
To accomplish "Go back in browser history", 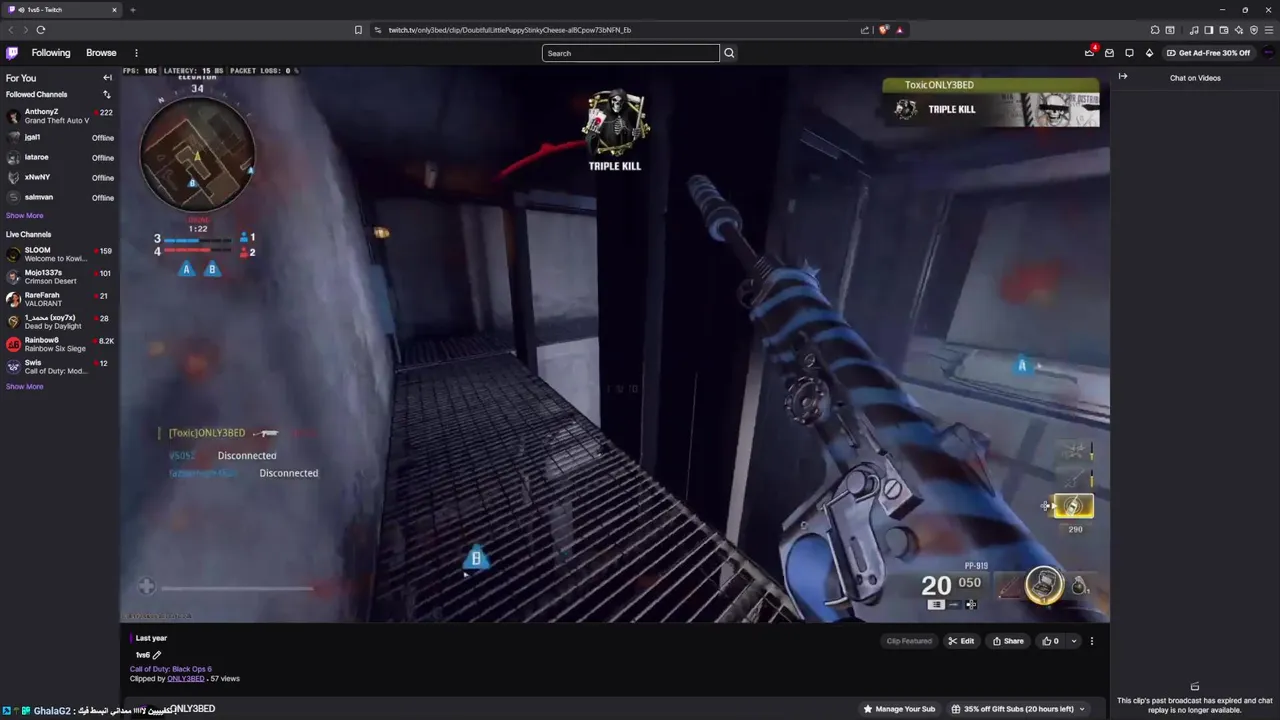I will (x=11, y=30).
